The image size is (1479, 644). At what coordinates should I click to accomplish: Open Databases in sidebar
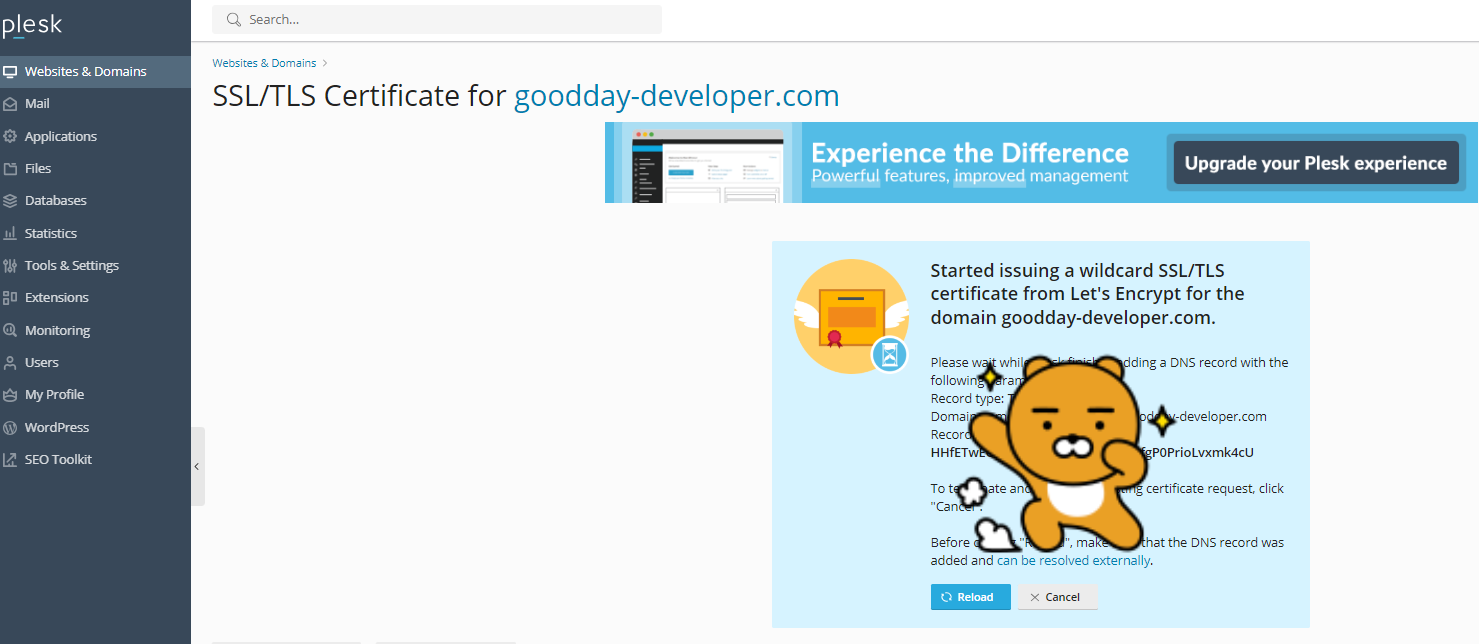[x=95, y=201]
